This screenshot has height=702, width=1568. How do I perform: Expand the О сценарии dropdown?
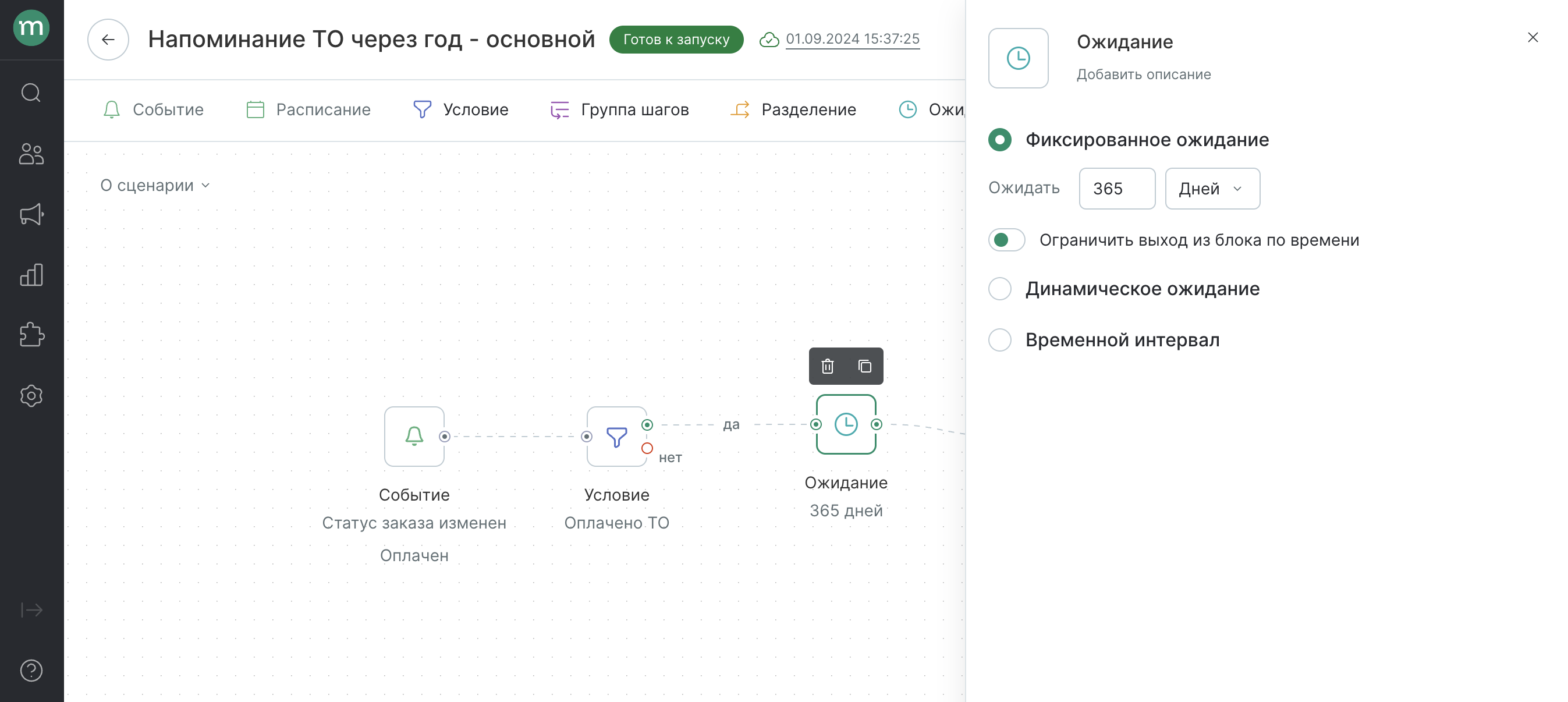click(155, 185)
